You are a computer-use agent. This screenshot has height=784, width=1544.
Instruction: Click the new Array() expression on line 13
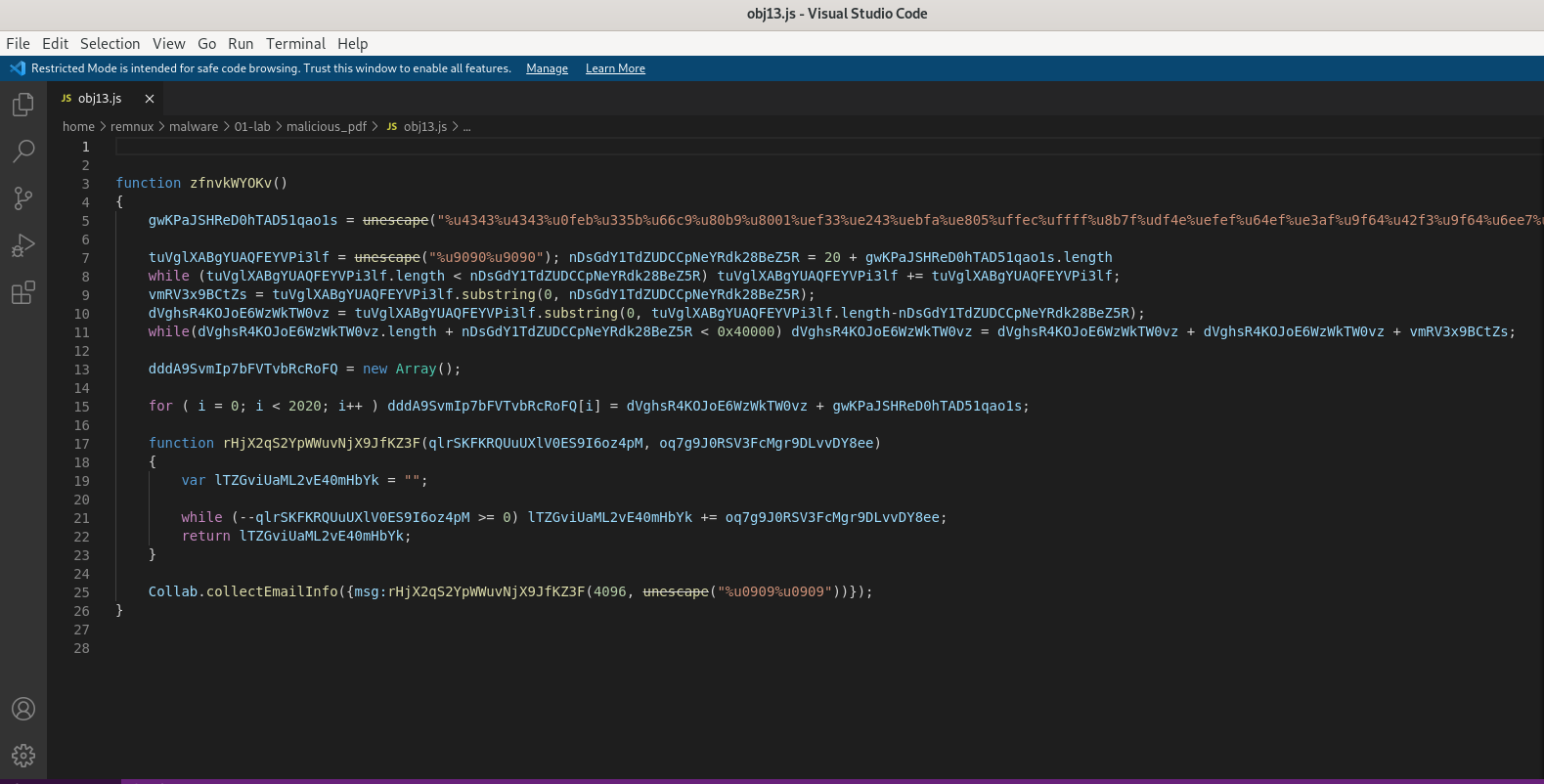tap(408, 369)
